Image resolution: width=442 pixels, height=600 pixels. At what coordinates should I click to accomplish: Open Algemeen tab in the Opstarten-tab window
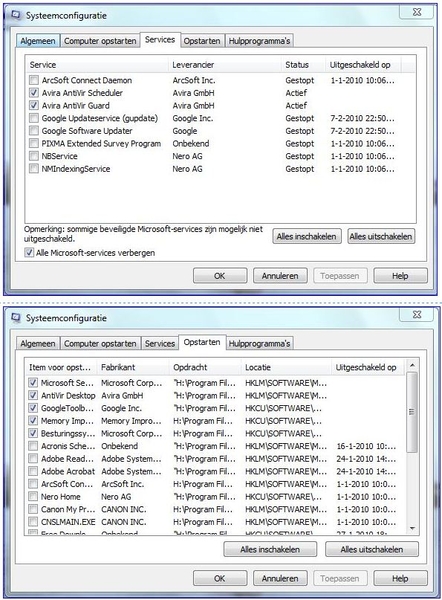[38, 343]
